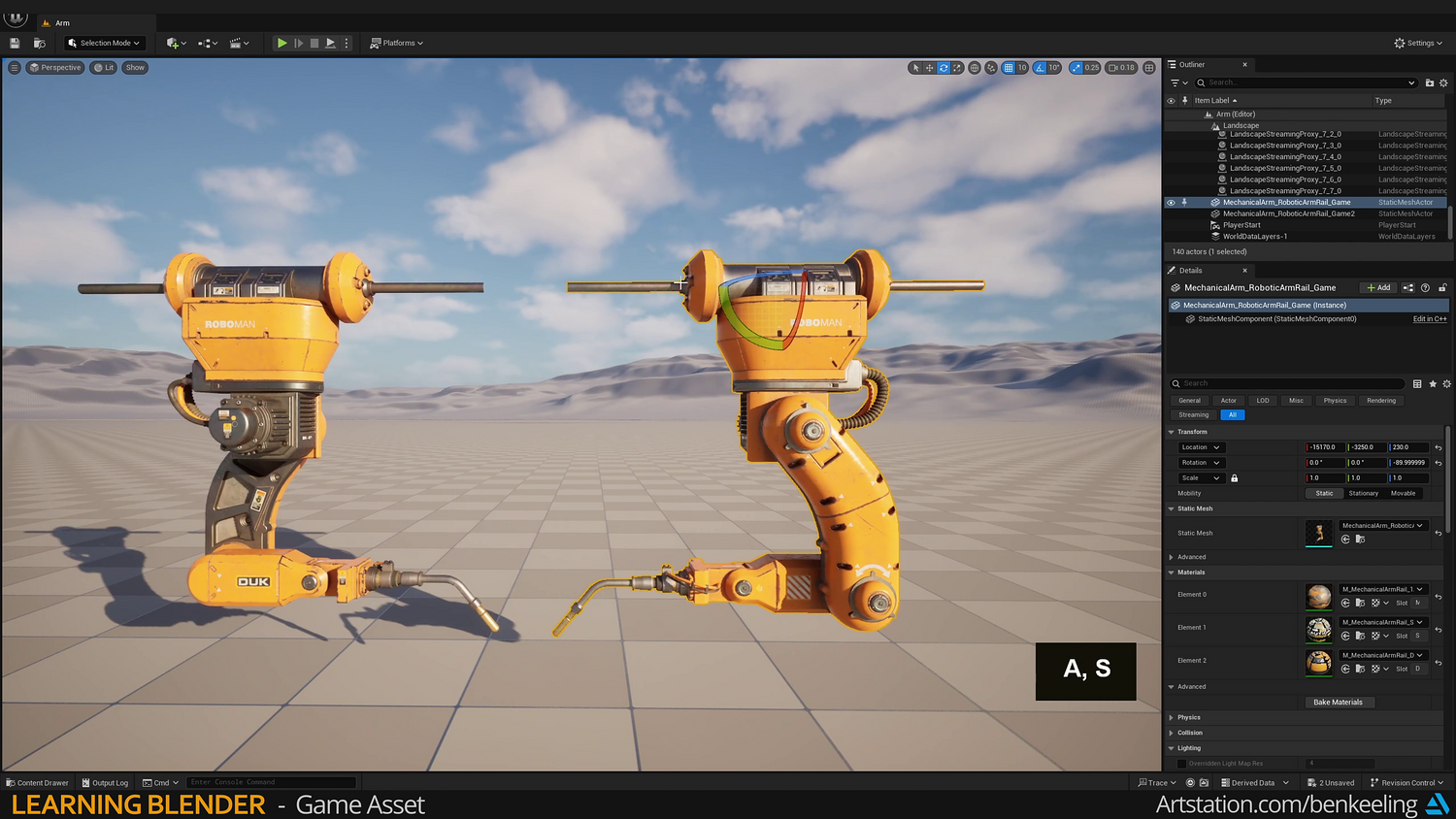Screen dimensions: 1456x819
Task: Click the Blueprint/add script icon beside Add
Action: (x=1408, y=288)
